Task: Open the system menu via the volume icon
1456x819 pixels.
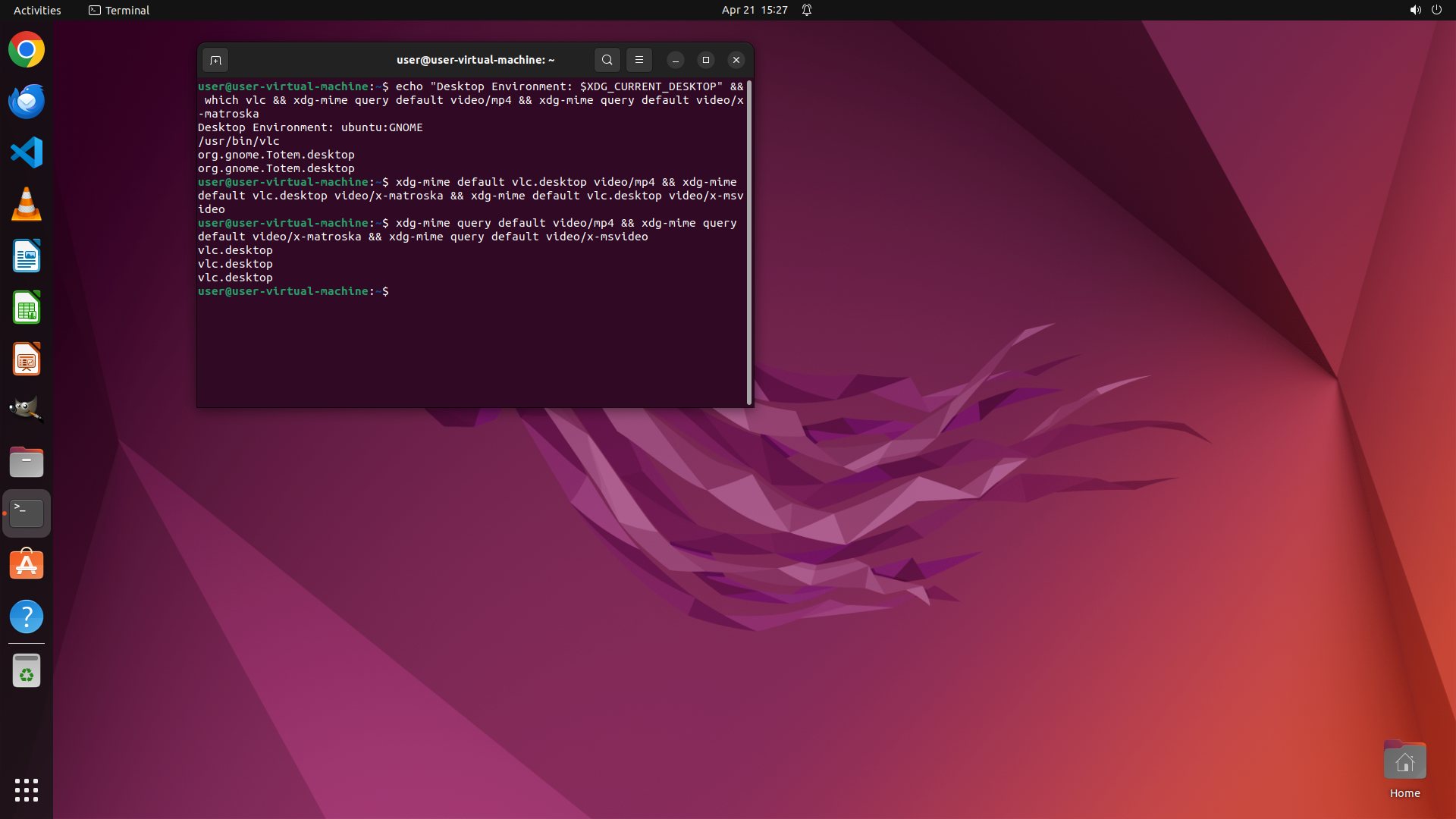Action: (1415, 10)
